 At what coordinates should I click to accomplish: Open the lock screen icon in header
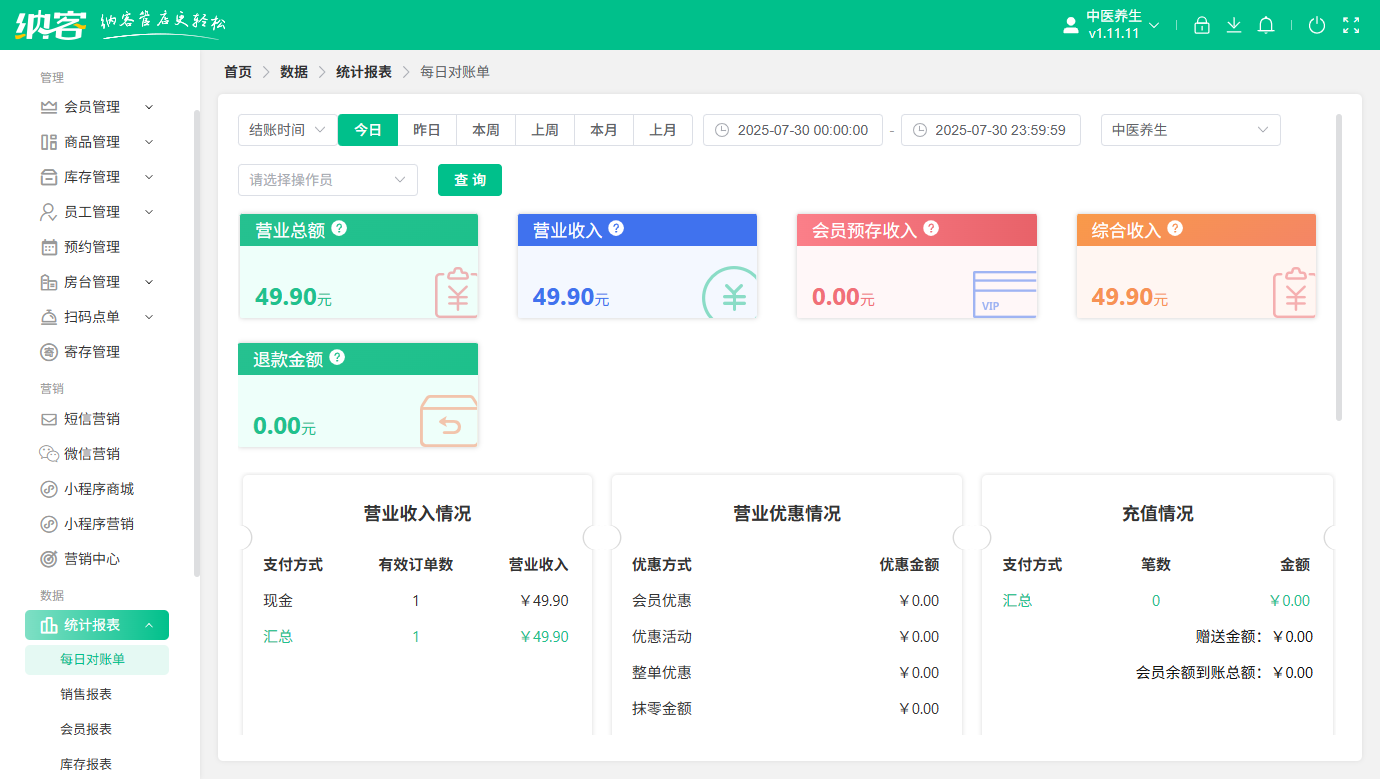click(x=1202, y=25)
